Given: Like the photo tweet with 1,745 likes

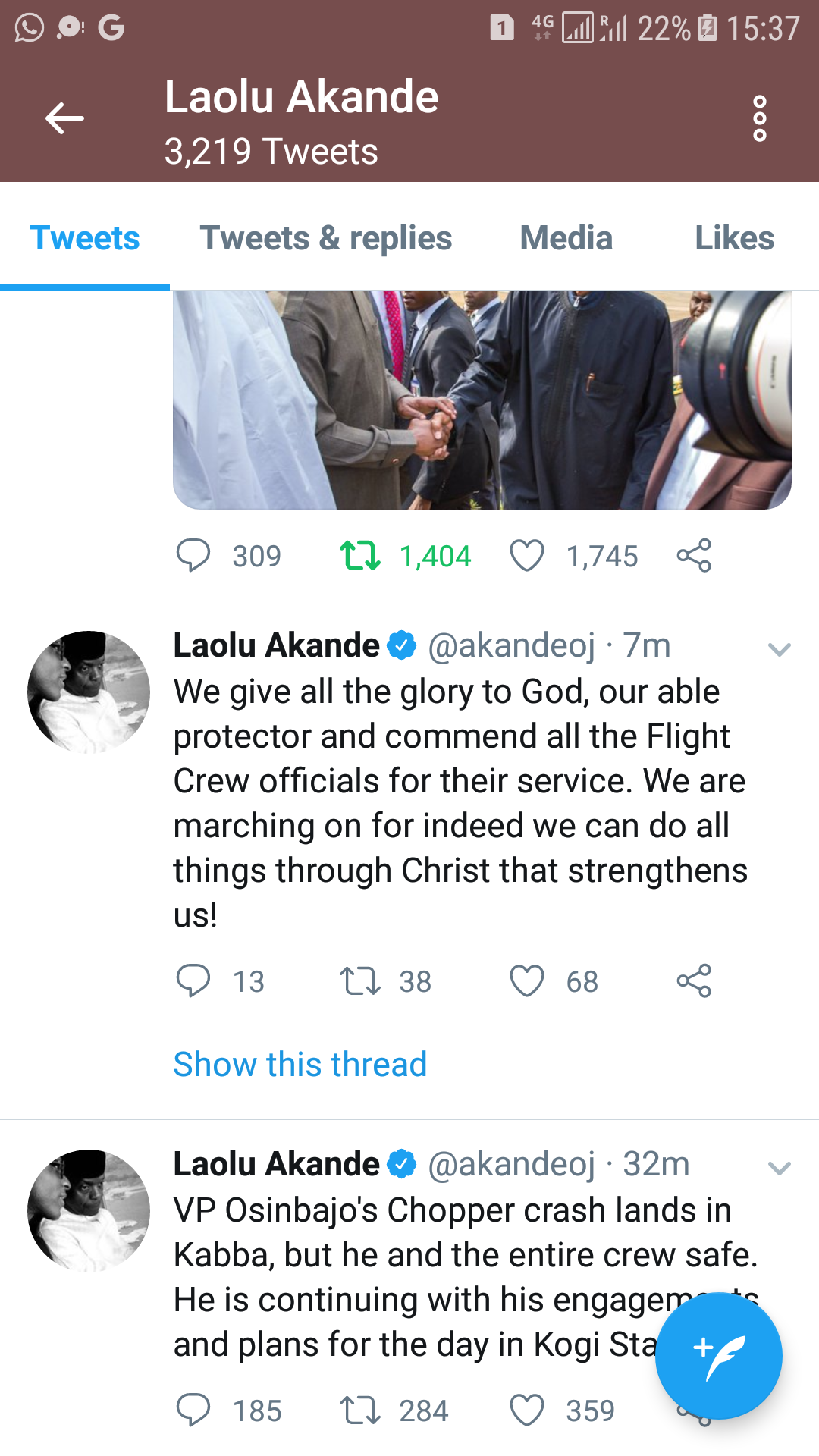Looking at the screenshot, I should tap(527, 555).
